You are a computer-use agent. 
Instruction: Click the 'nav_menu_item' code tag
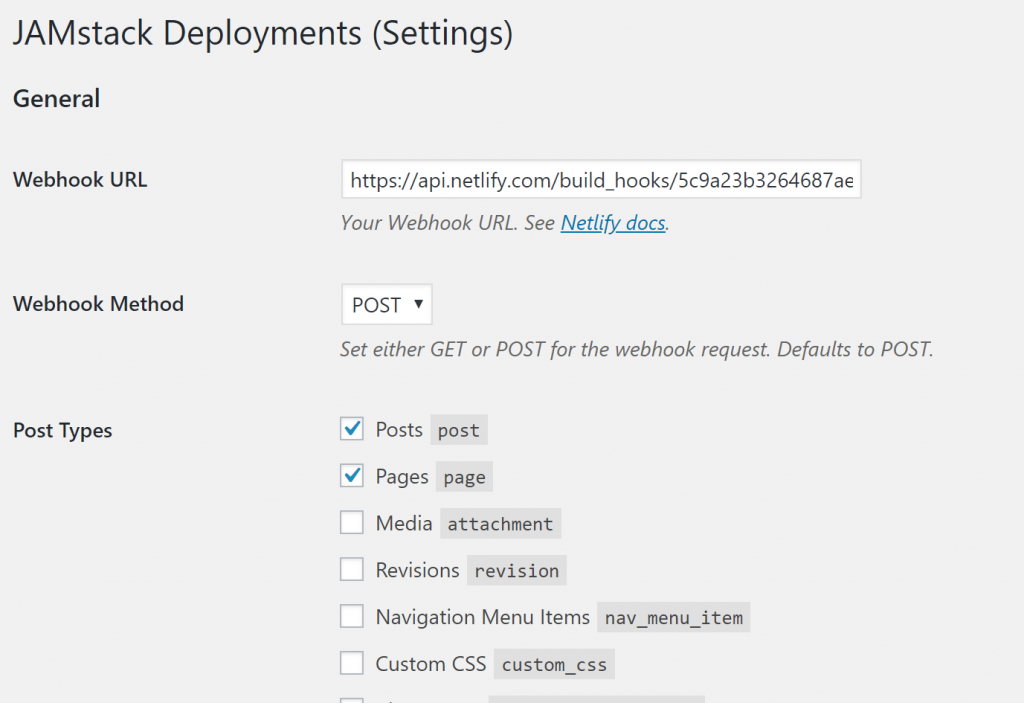coord(673,618)
